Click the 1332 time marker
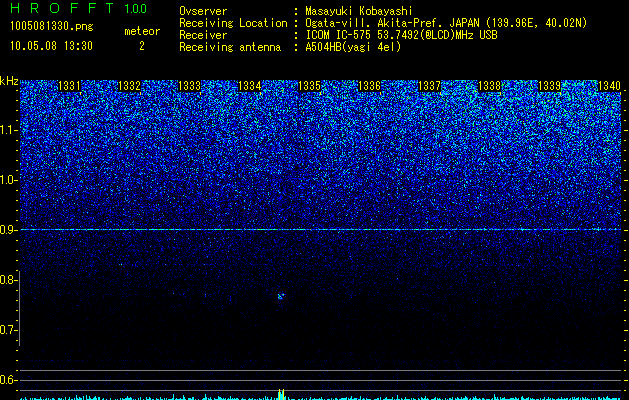The width and height of the screenshot is (629, 400). click(x=130, y=86)
